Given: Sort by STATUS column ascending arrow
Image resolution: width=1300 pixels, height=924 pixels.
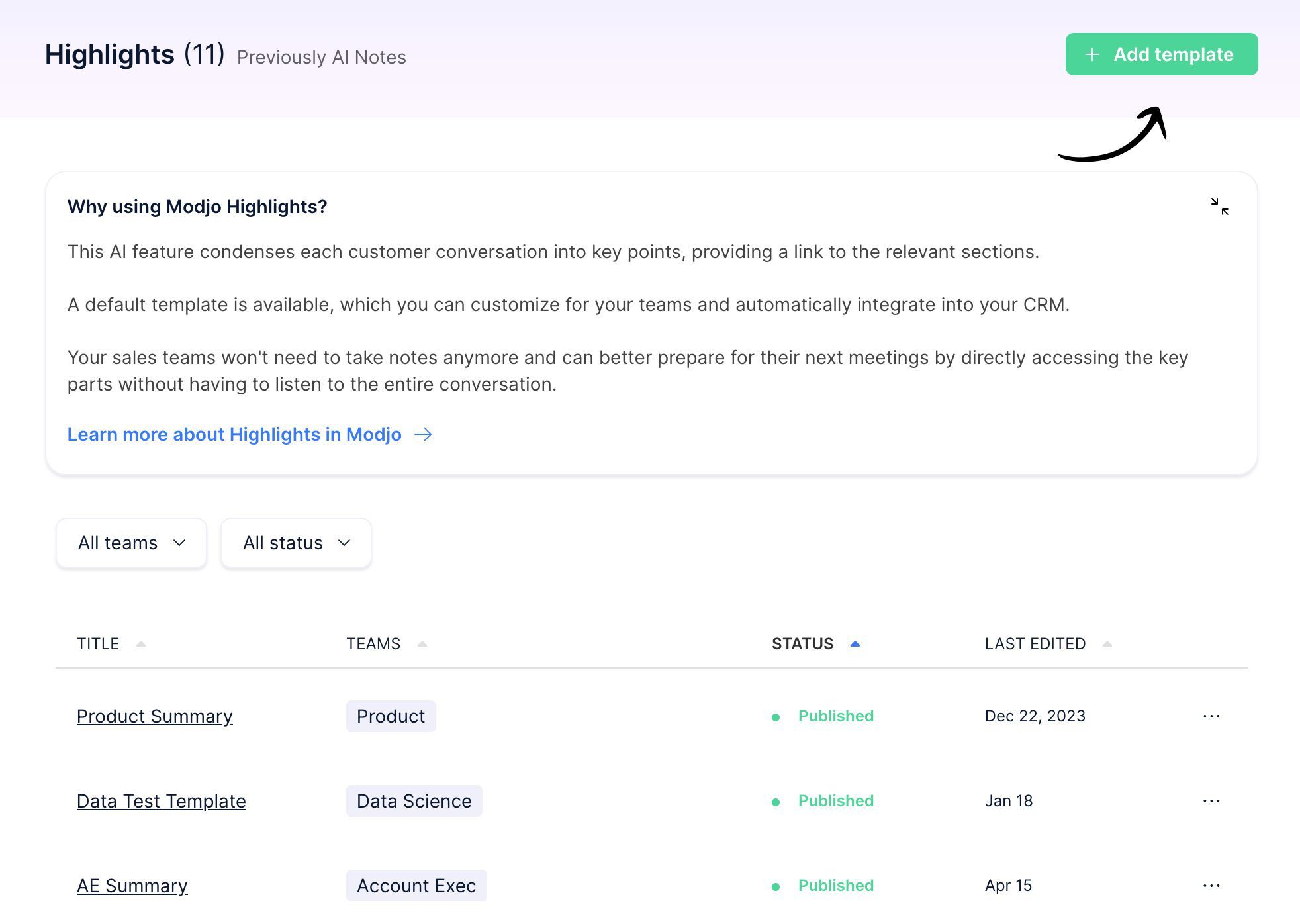Looking at the screenshot, I should pos(854,643).
